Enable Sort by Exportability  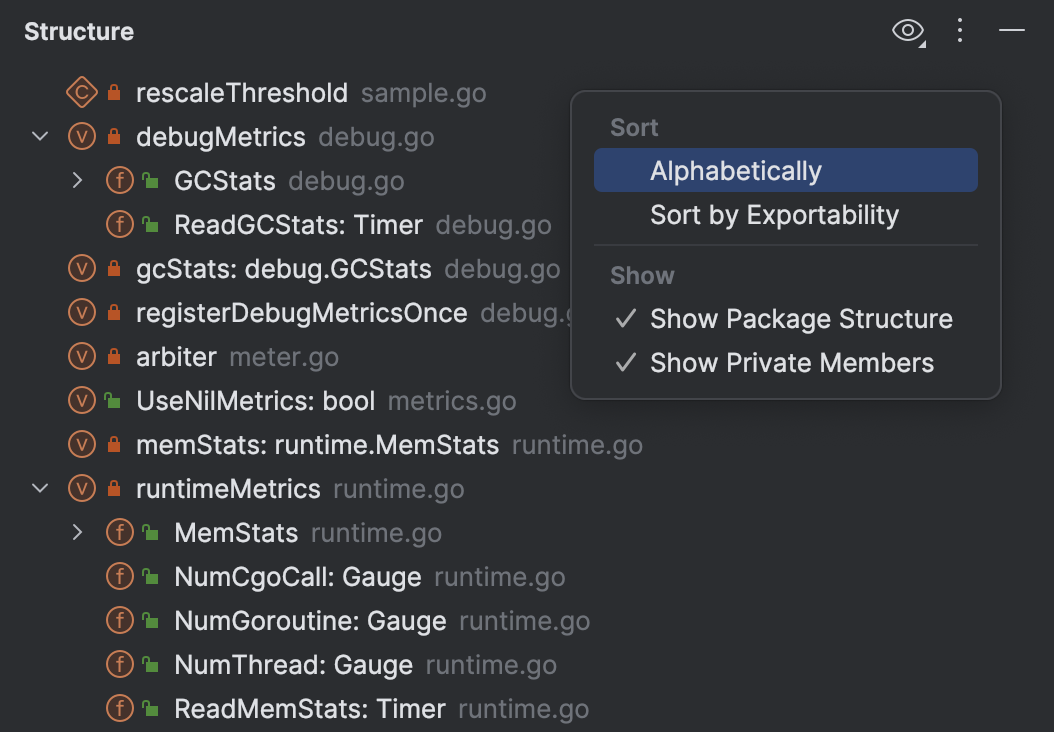(x=774, y=215)
